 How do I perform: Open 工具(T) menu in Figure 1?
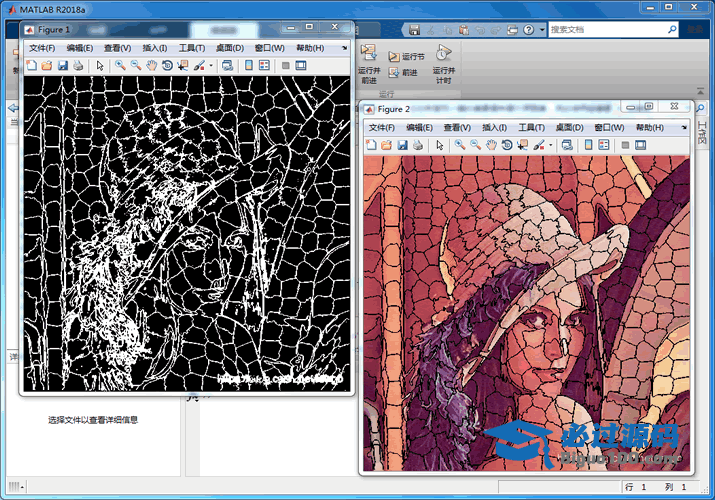click(x=192, y=48)
